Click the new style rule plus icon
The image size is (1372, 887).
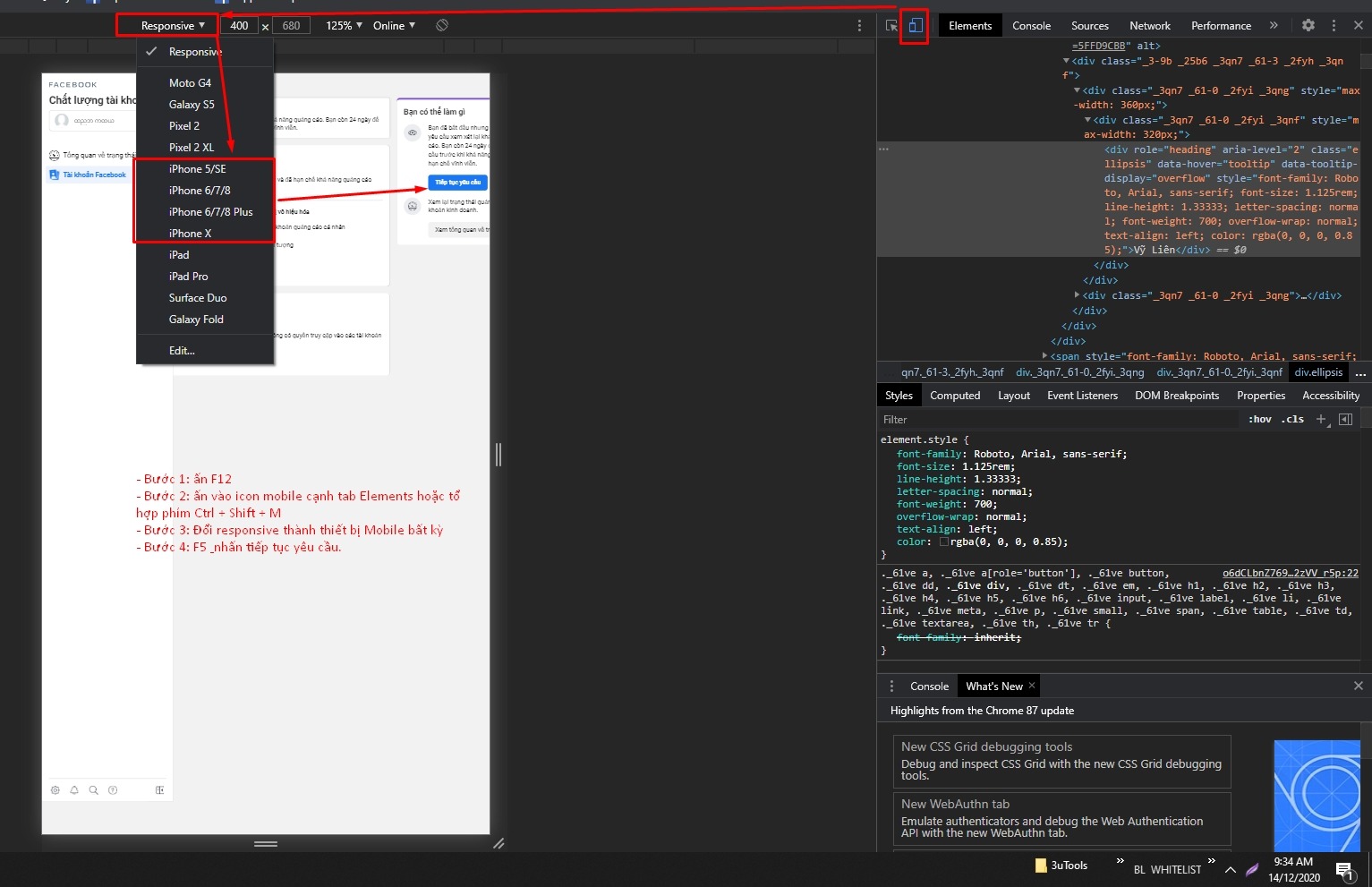click(1321, 419)
